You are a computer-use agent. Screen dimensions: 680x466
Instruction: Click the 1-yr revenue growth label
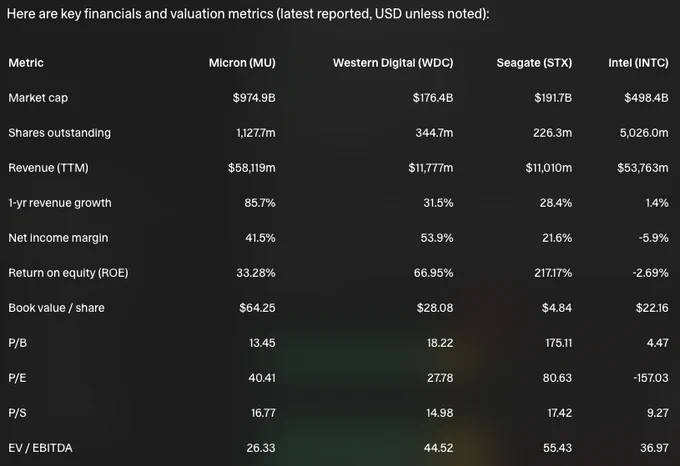(60, 203)
